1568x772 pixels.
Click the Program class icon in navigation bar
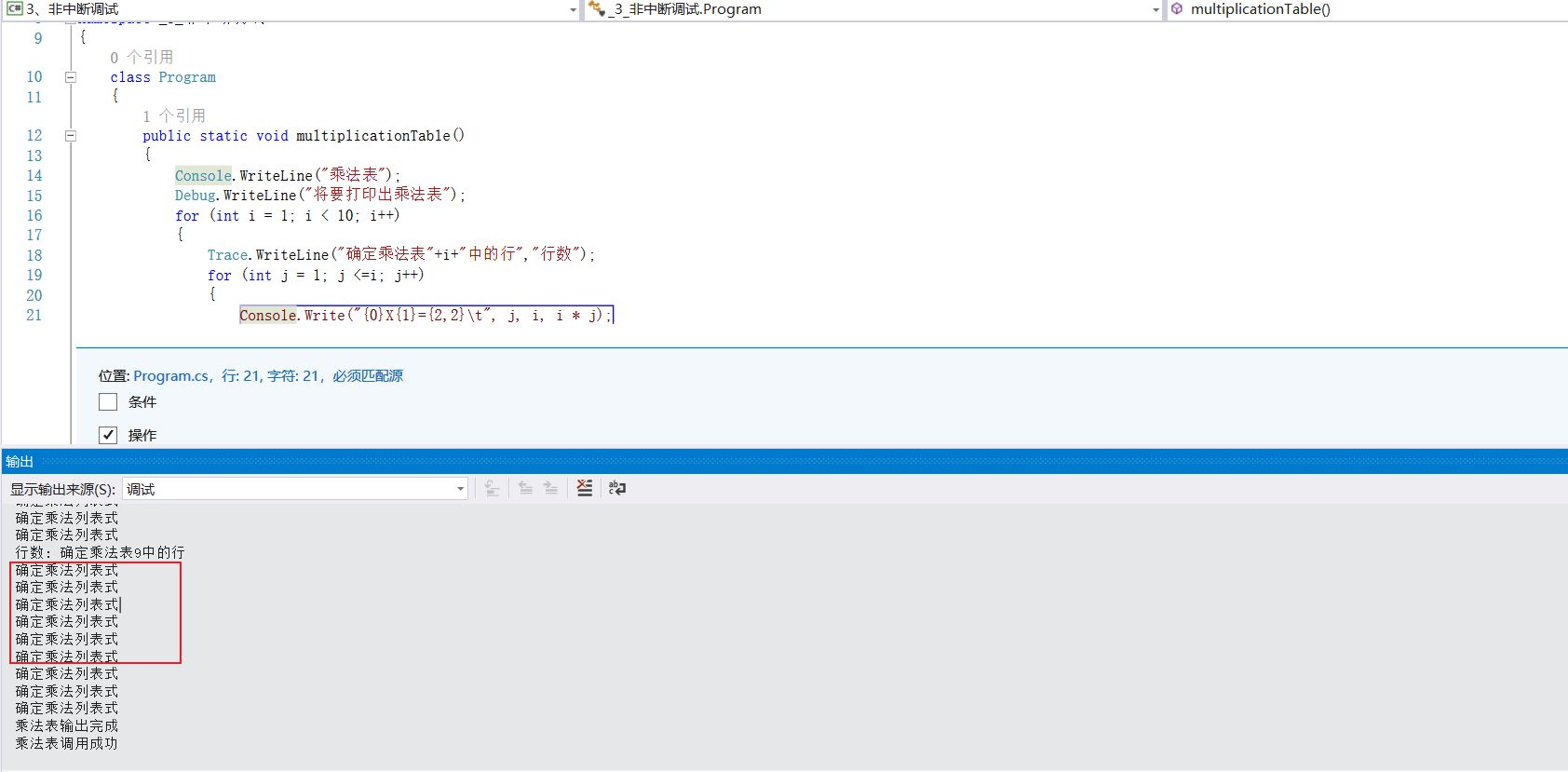pos(597,8)
